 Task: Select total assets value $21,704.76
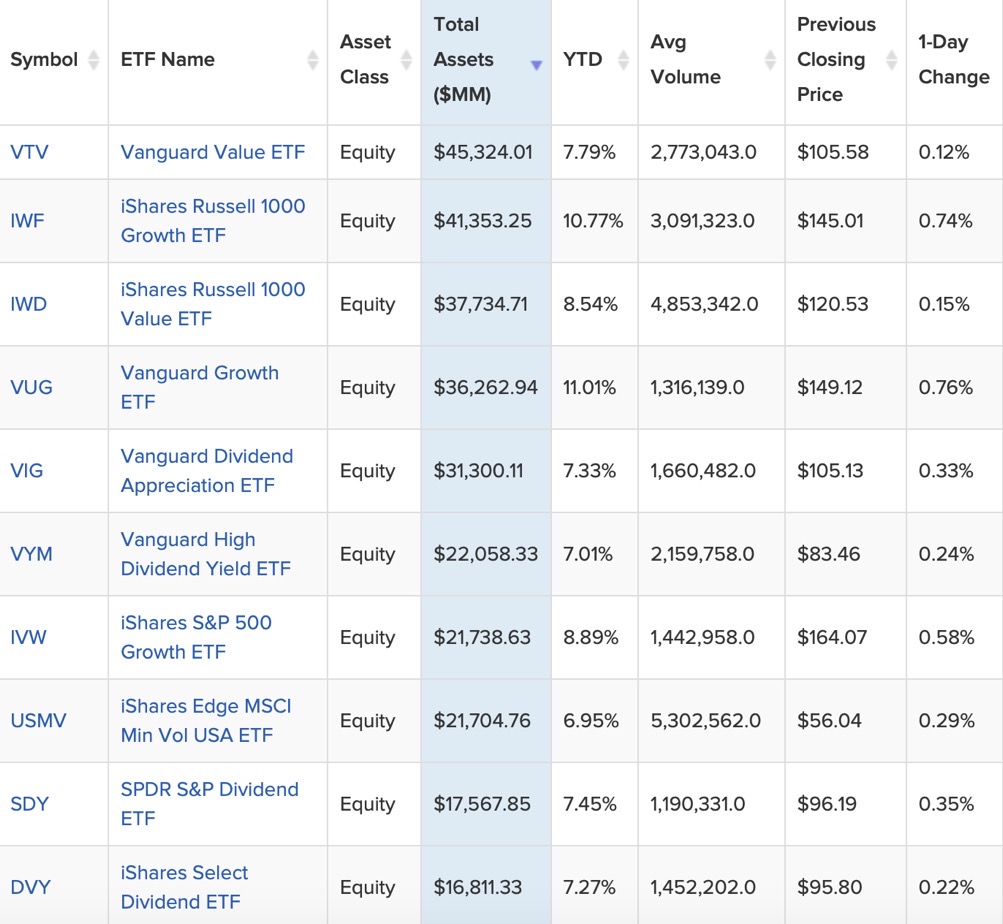(x=482, y=721)
